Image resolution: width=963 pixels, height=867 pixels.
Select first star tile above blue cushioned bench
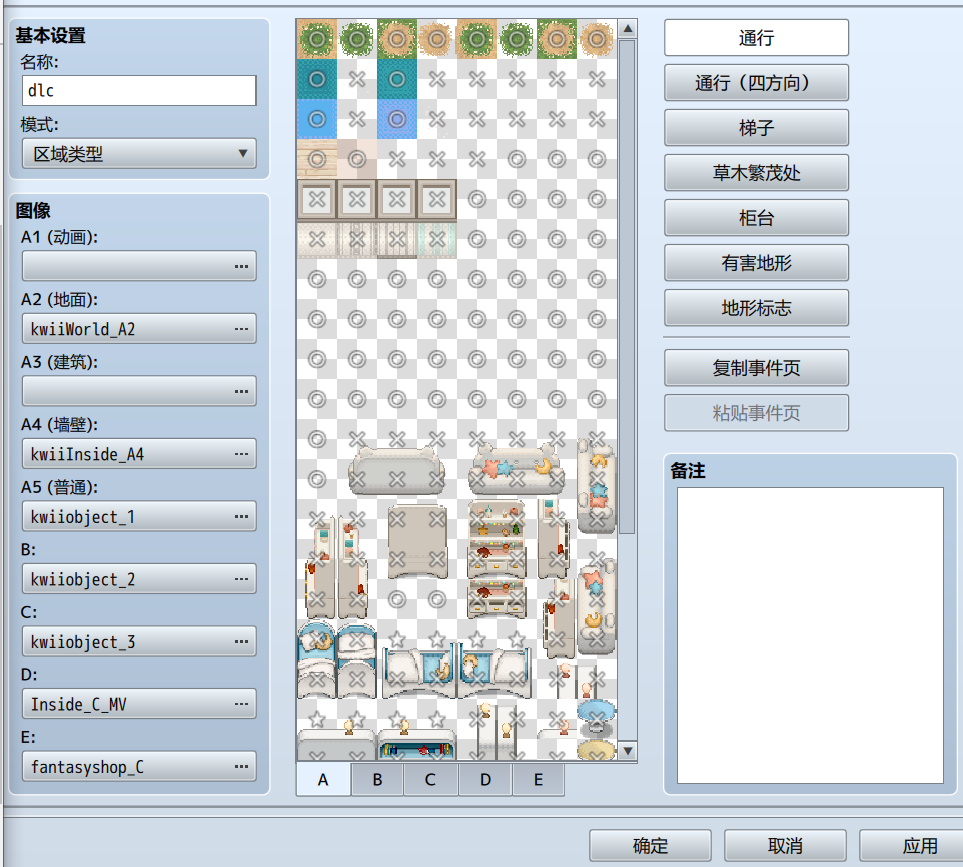pyautogui.click(x=397, y=639)
